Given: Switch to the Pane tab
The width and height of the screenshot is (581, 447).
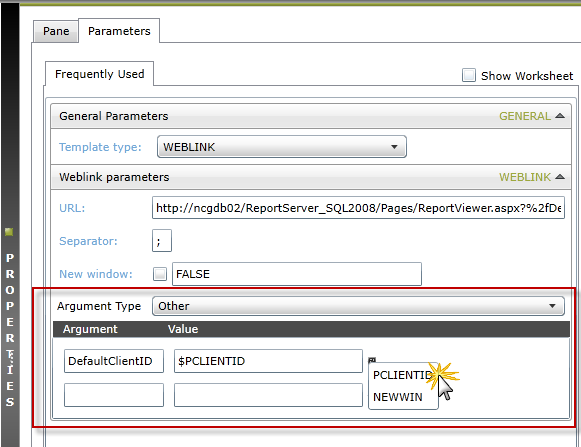Looking at the screenshot, I should (x=56, y=31).
